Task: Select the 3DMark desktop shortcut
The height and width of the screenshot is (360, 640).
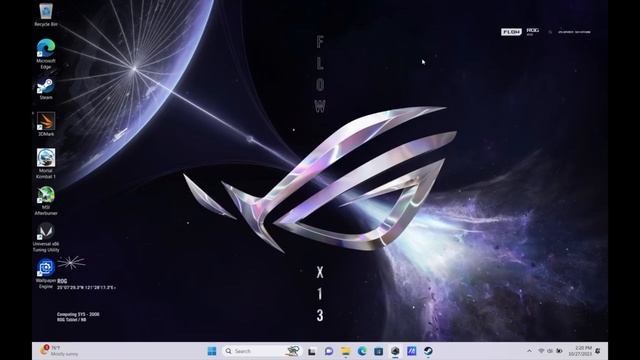Action: (46, 124)
